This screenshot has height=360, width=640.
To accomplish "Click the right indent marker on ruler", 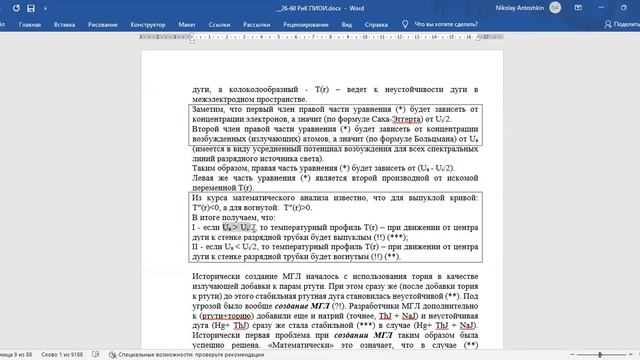I will [x=478, y=38].
